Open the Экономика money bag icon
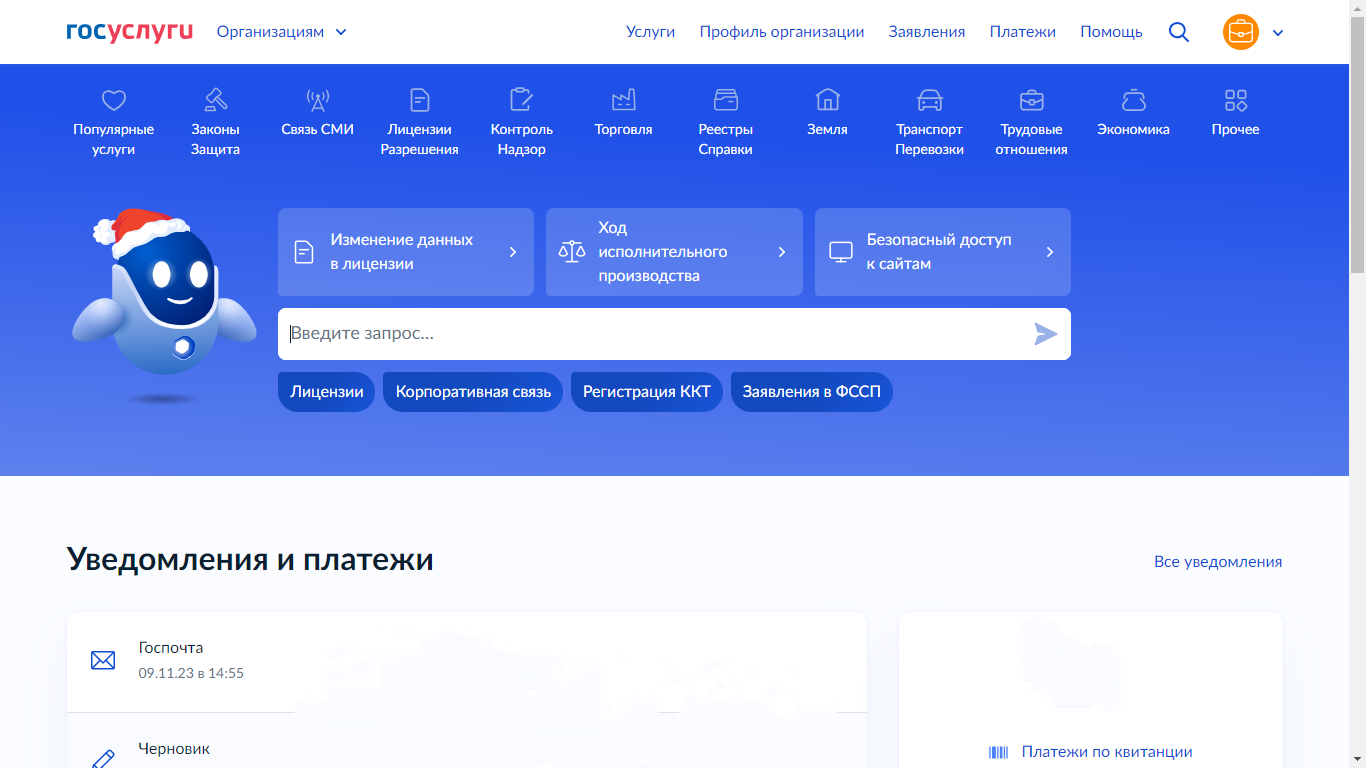 click(1133, 100)
